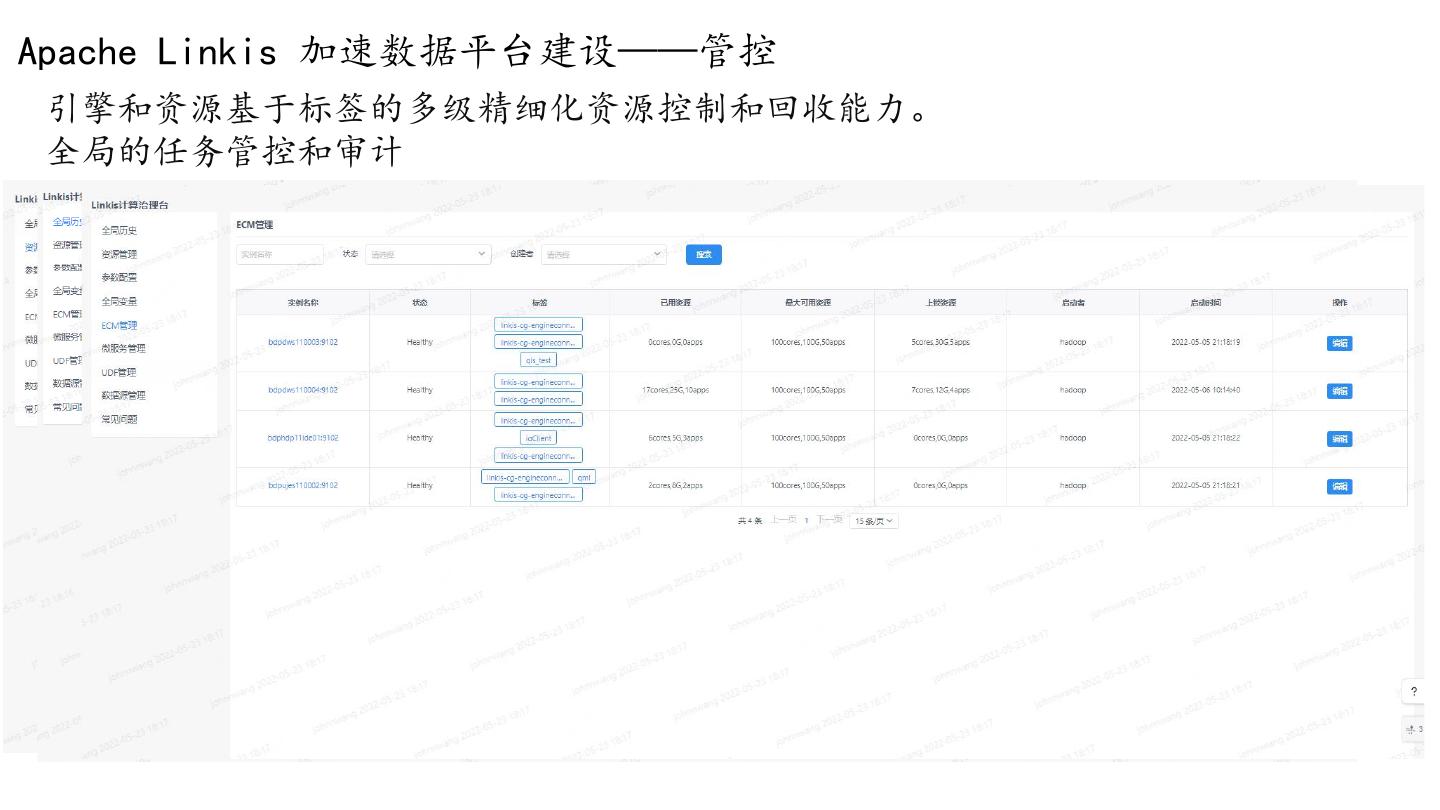Click max resource cell in bdphdp11ide01:9102 row
The width and height of the screenshot is (1440, 810).
coord(808,438)
